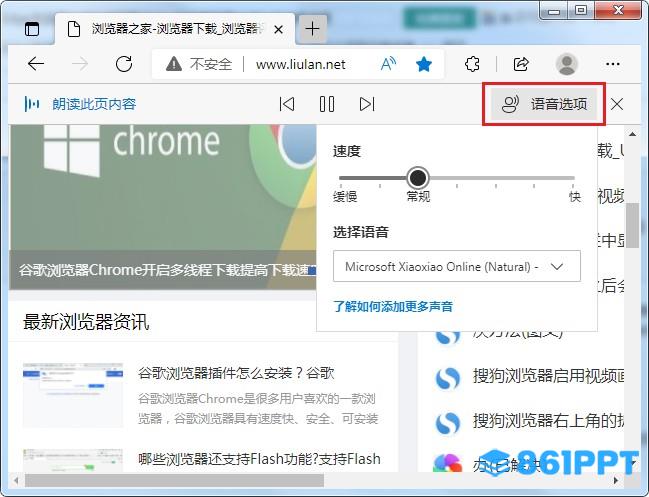The width and height of the screenshot is (649, 497).
Task: Open the 谷歌浏览器Chrome开启多线程下载 headline
Action: click(x=167, y=270)
